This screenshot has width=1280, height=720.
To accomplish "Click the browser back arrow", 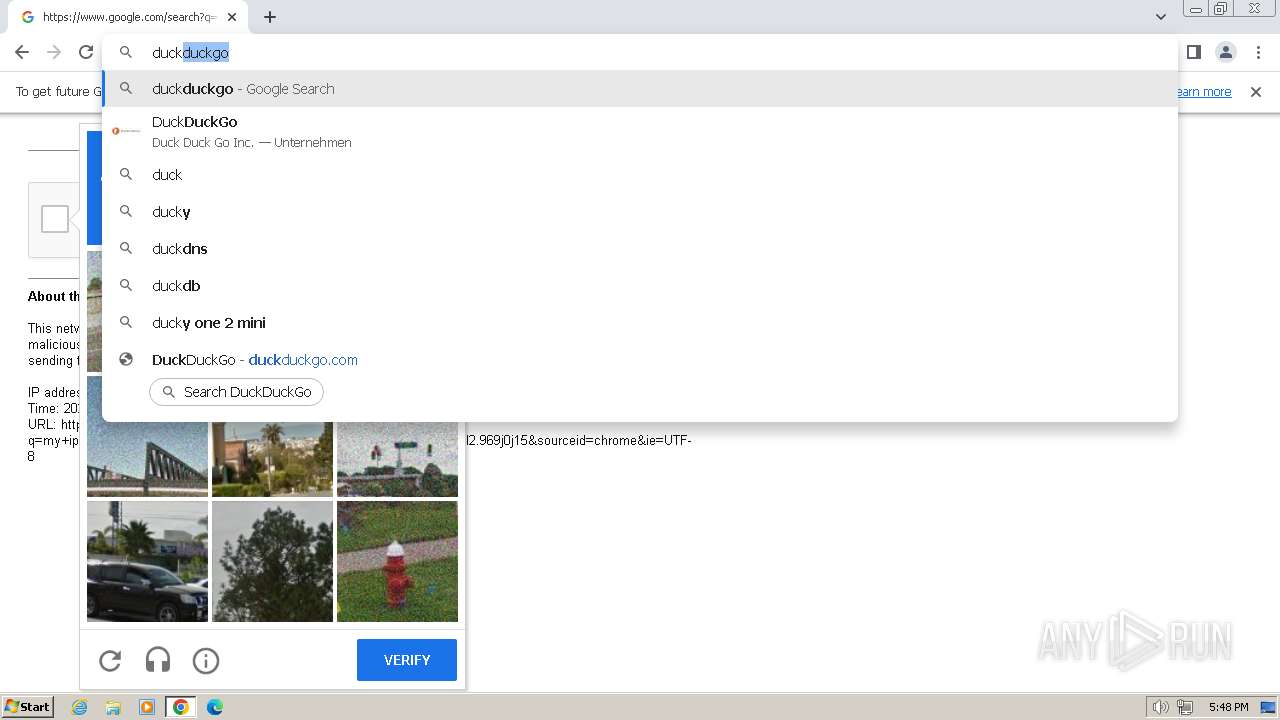I will point(22,52).
